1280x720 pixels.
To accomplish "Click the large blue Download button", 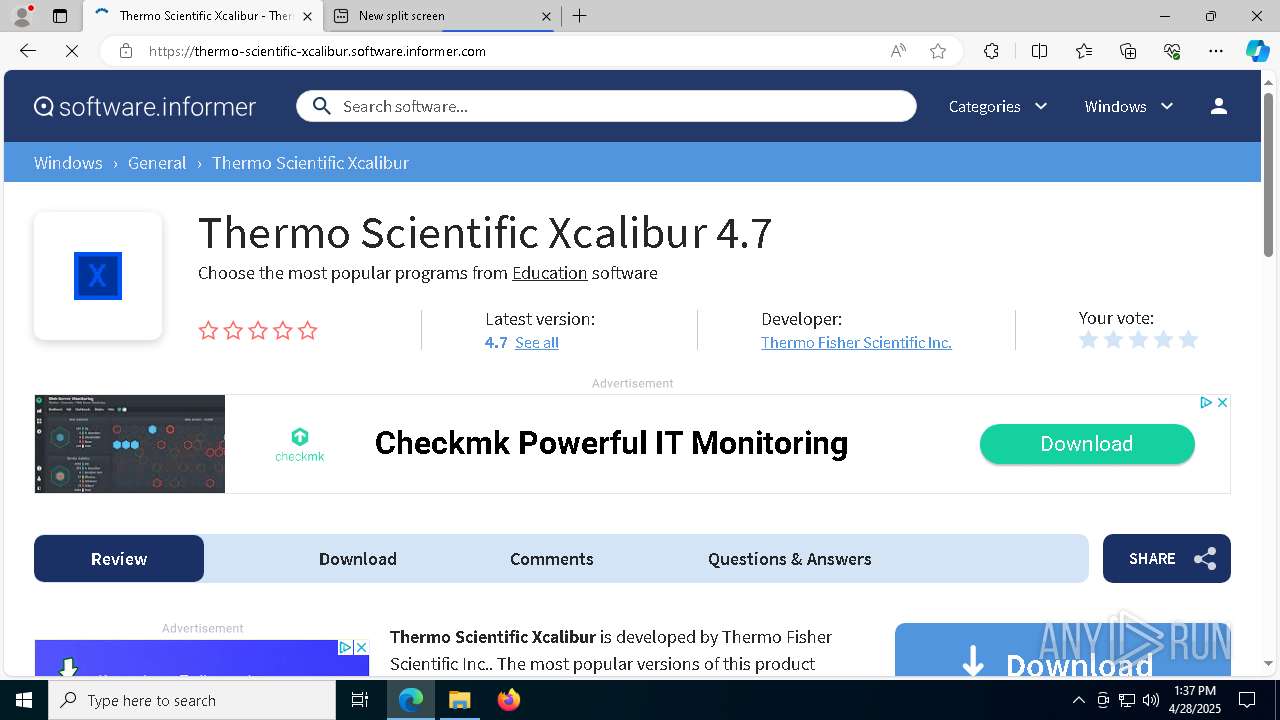I will pyautogui.click(x=1063, y=649).
